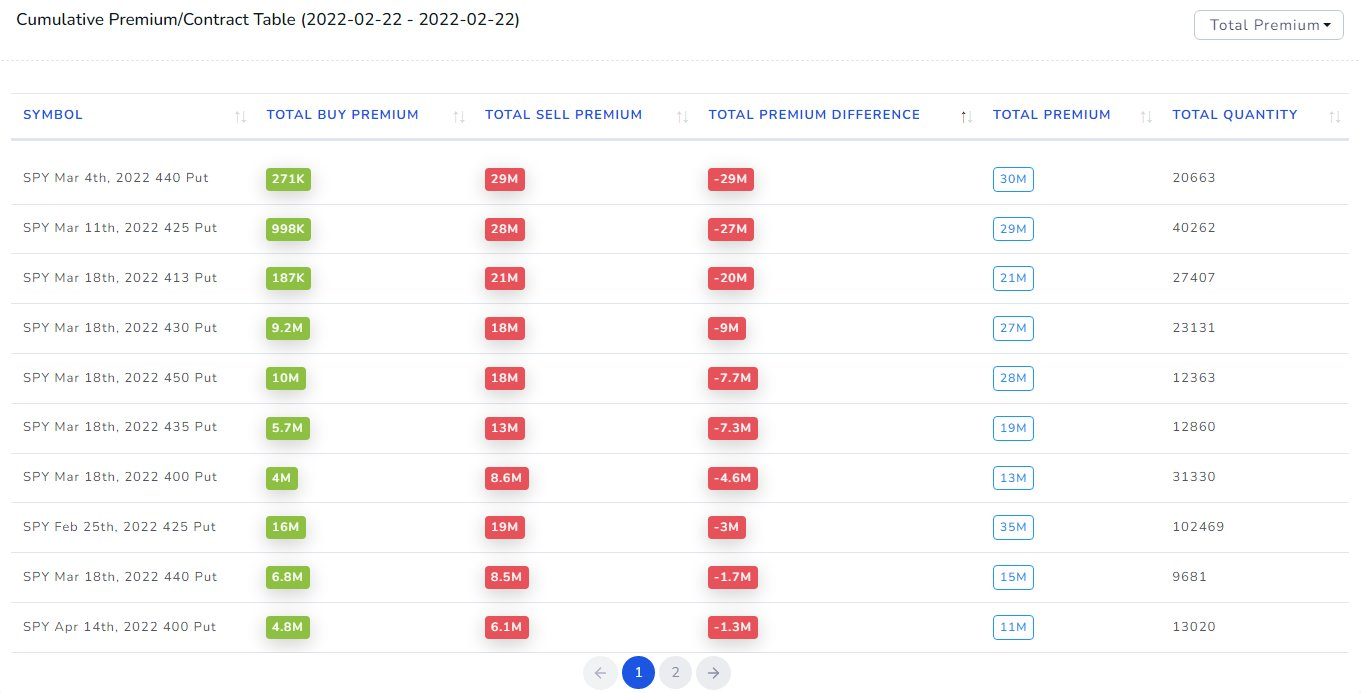Click quantity value 40262
This screenshot has width=1361, height=693.
click(1194, 228)
